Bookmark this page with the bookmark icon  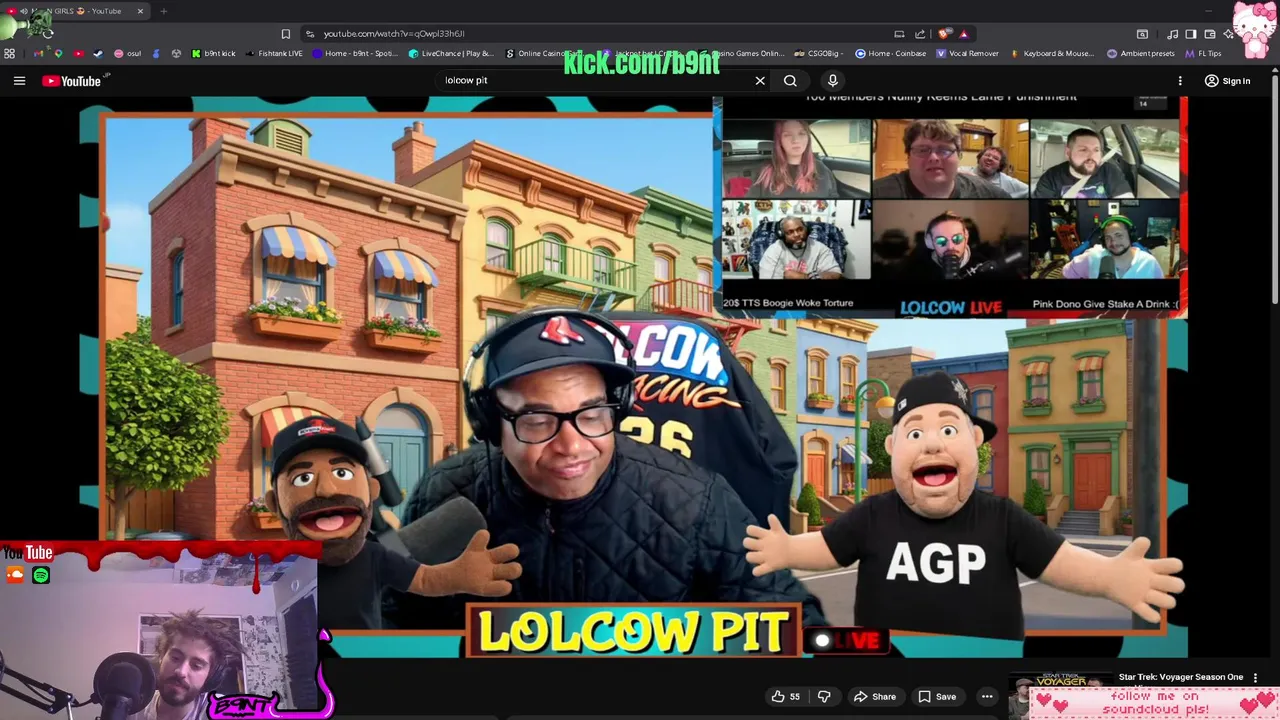pyautogui.click(x=286, y=33)
